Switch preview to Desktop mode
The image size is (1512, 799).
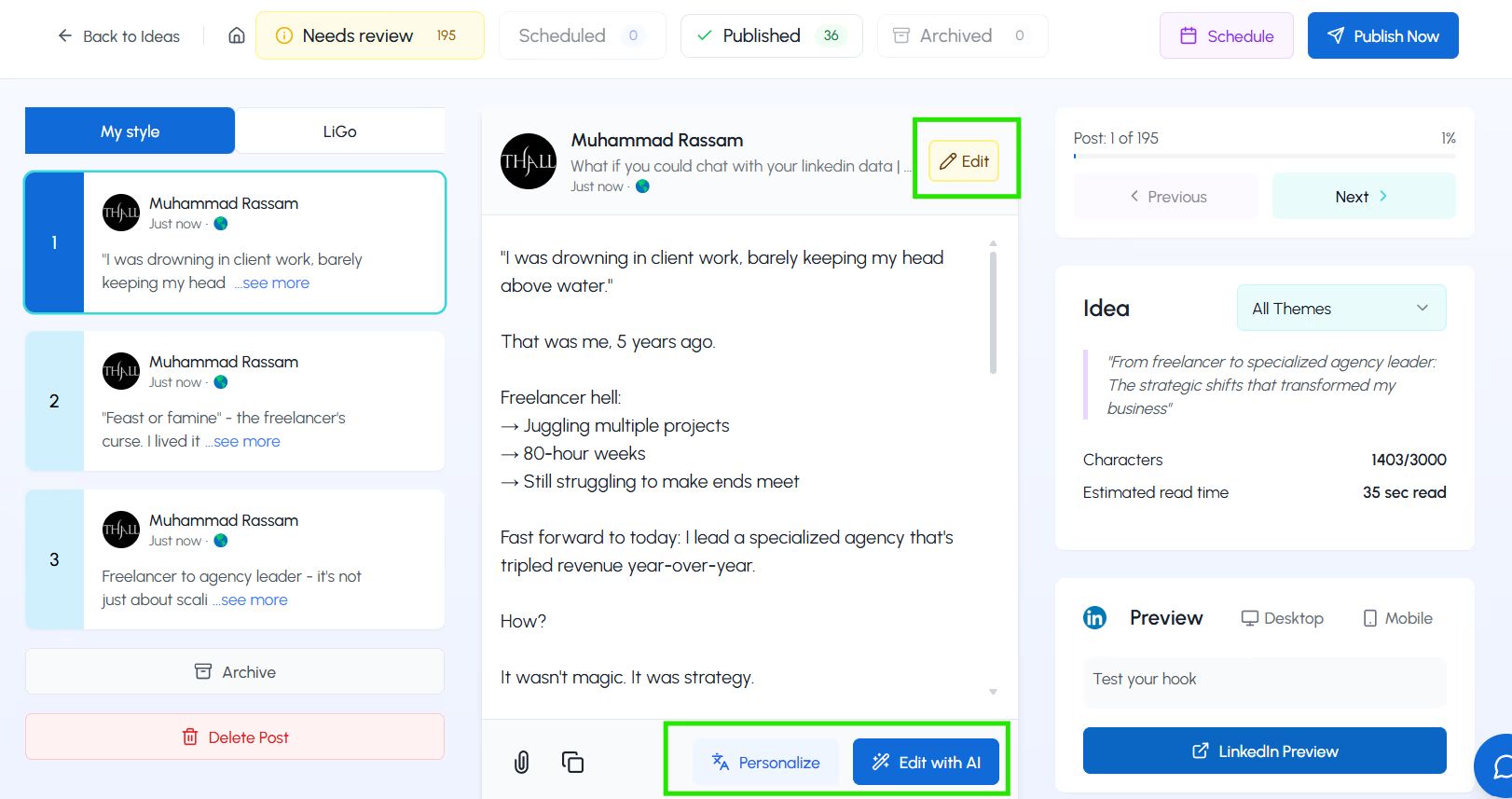click(x=1282, y=618)
